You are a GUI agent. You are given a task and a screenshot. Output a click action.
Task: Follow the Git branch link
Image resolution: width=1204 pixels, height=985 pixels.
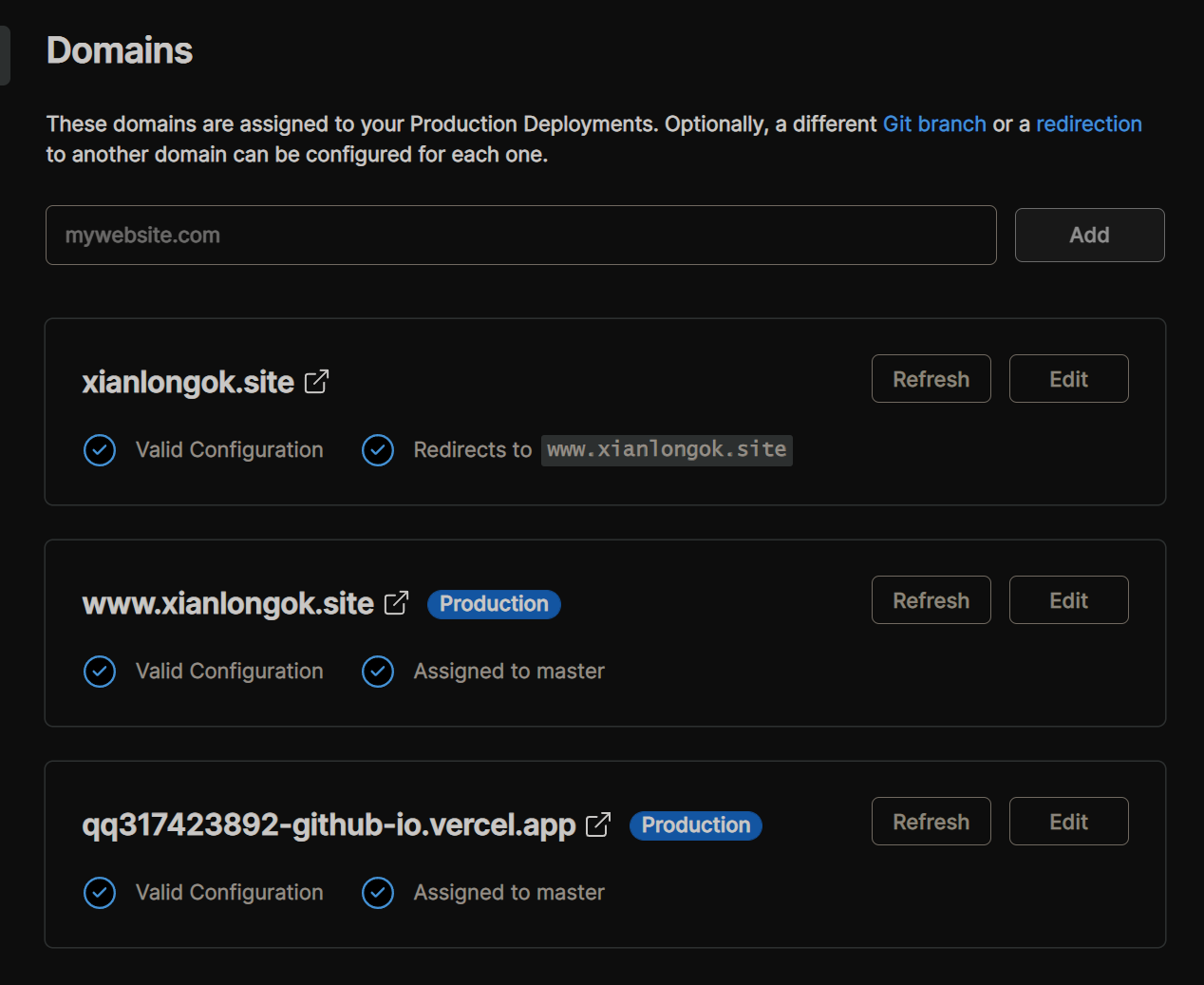click(x=934, y=124)
